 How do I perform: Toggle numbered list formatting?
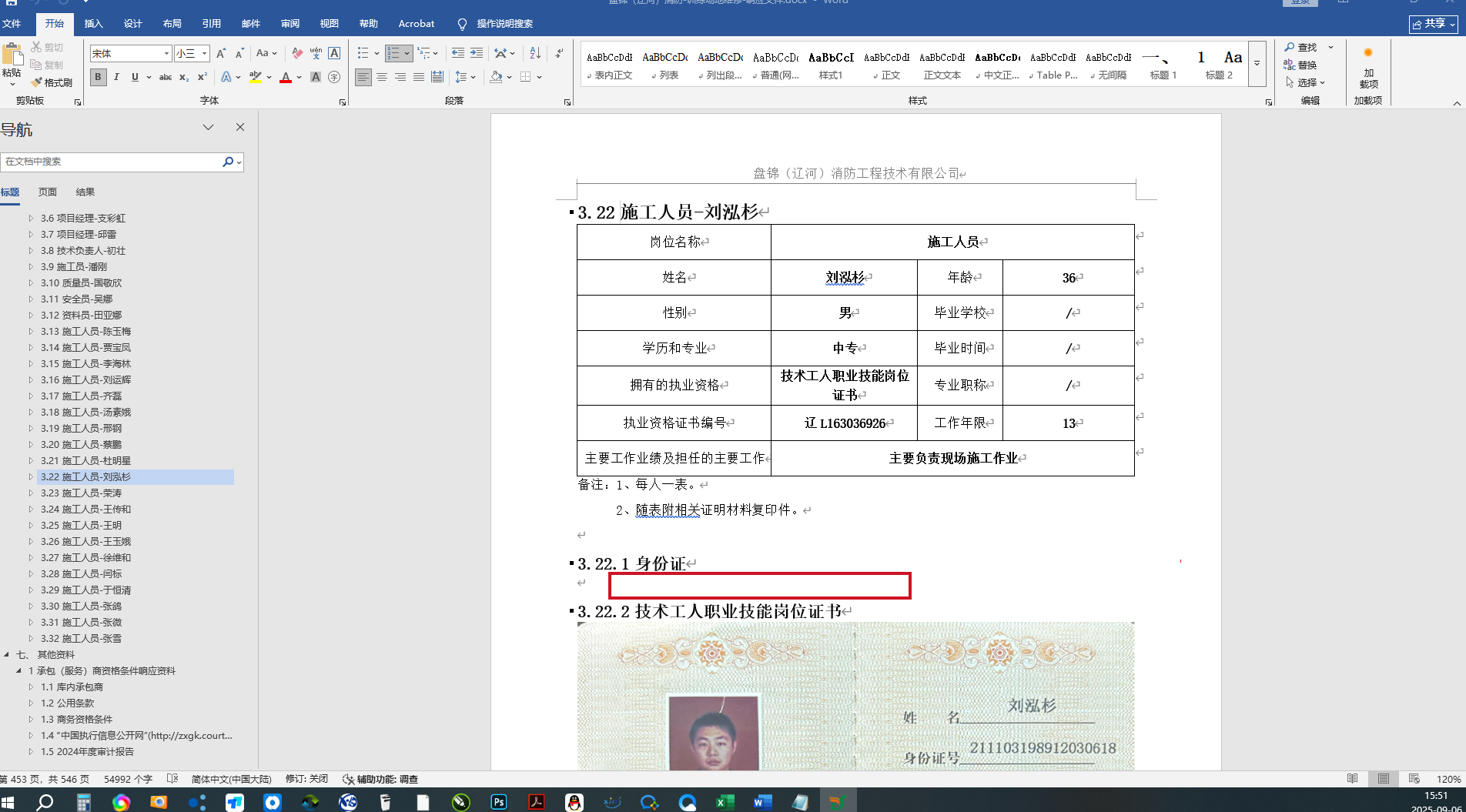[393, 53]
